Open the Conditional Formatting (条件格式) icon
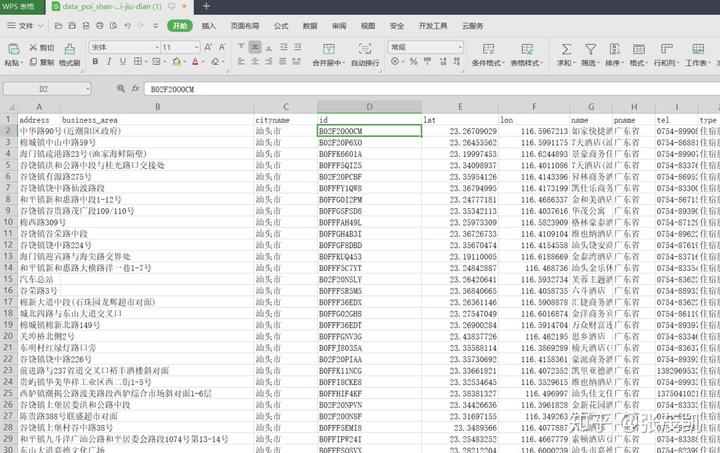720x453 pixels. pos(489,49)
